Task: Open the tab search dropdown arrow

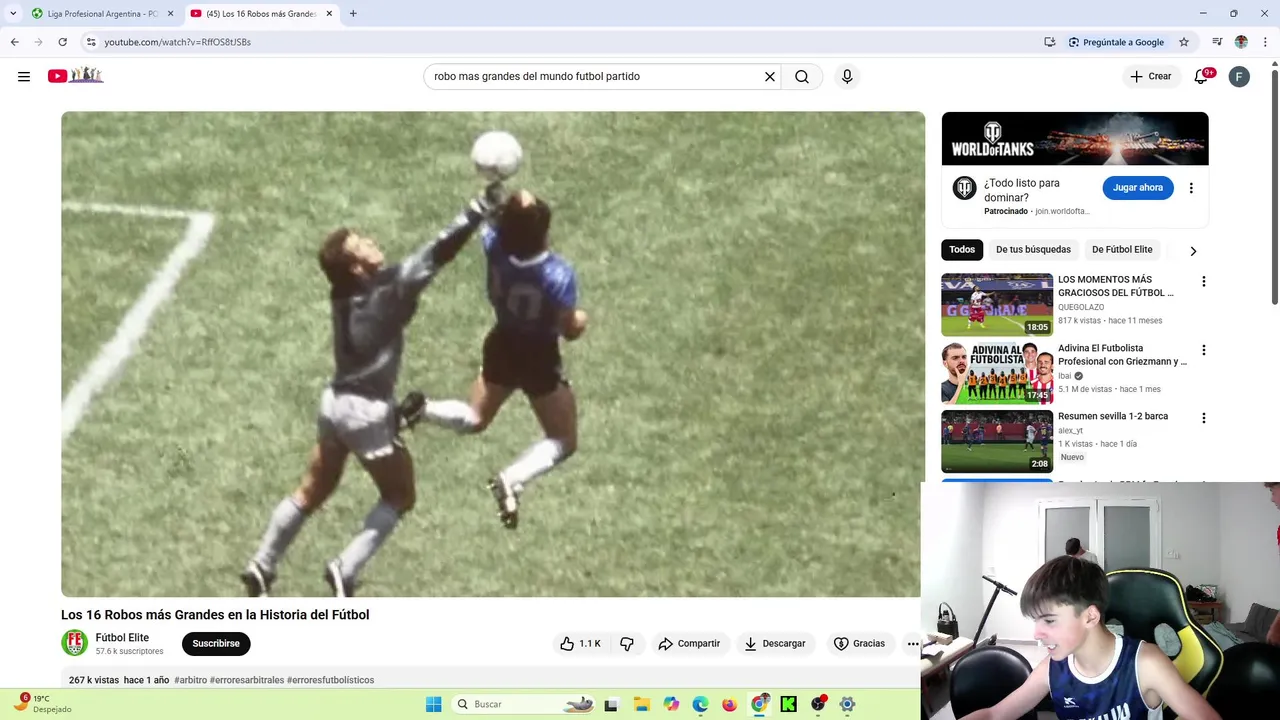Action: (13, 14)
